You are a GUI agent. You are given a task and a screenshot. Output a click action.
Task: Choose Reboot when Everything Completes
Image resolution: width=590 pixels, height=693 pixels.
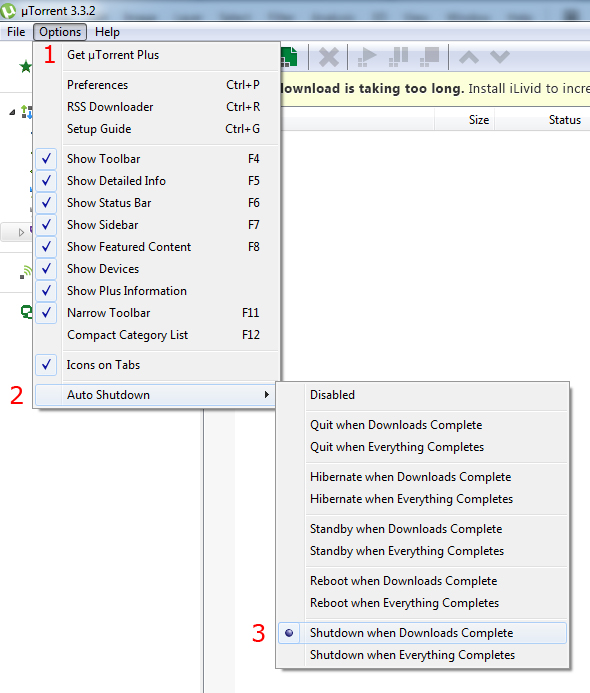(x=422, y=603)
